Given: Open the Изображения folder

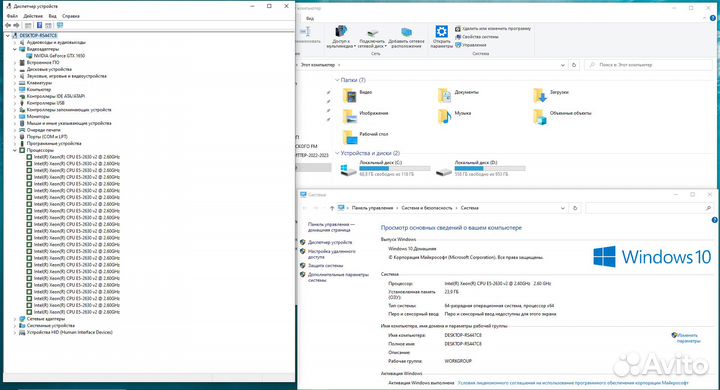Looking at the screenshot, I should coord(366,117).
